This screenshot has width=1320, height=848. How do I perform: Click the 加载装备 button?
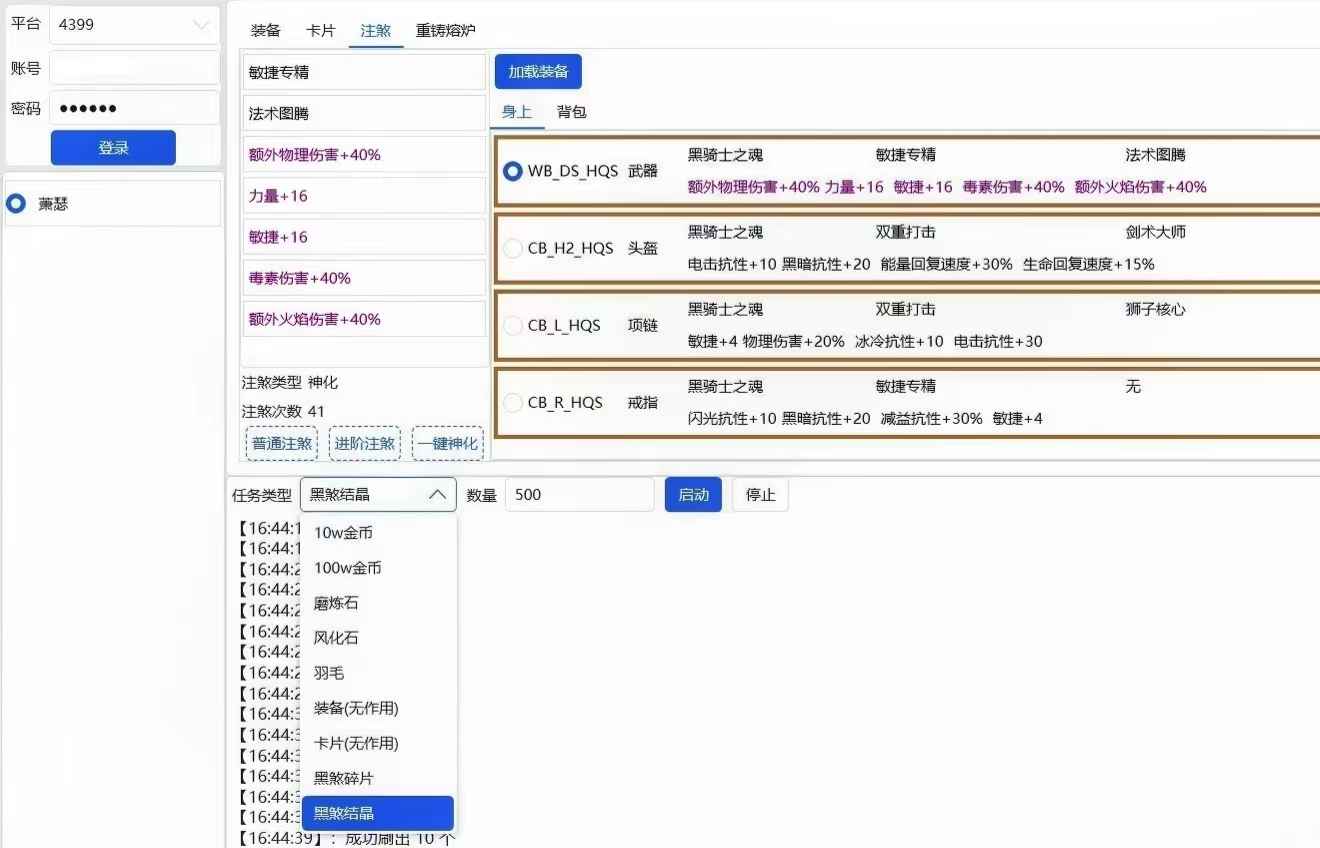(x=539, y=71)
